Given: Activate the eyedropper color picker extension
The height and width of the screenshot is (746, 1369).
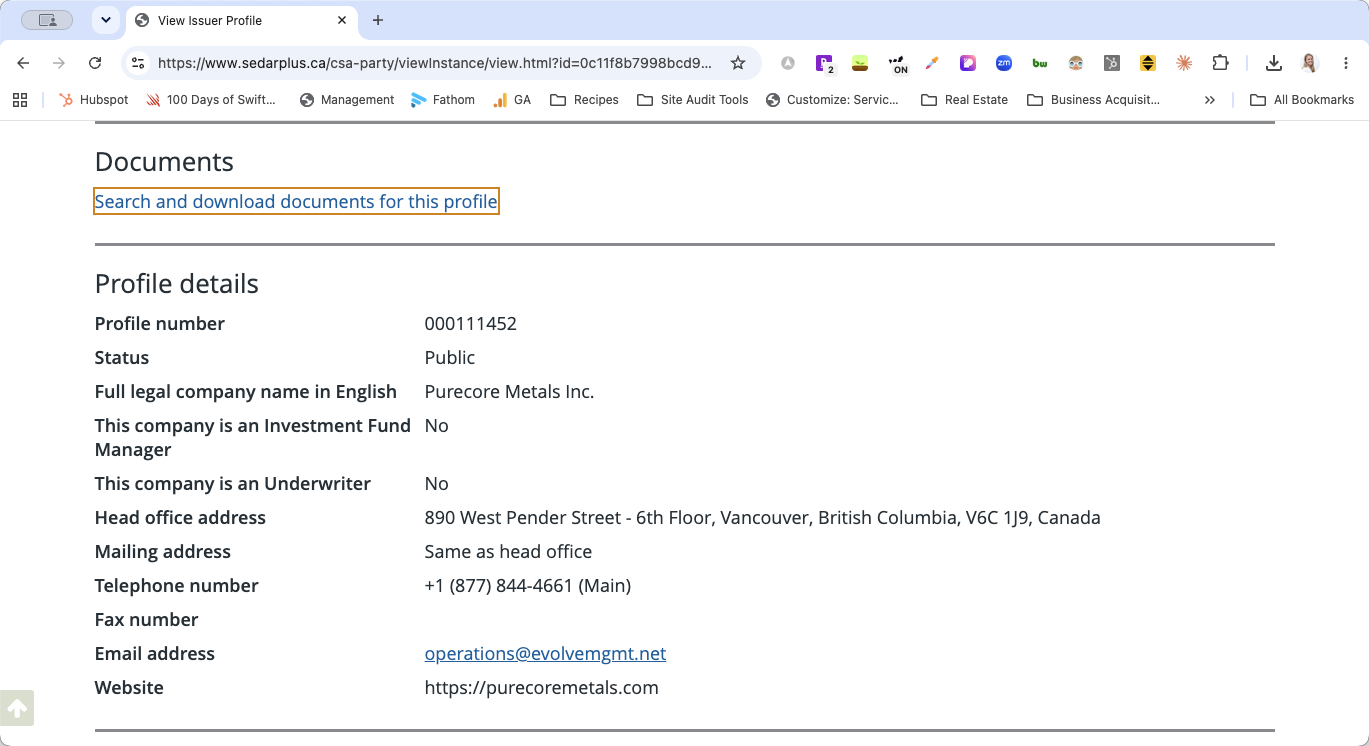Looking at the screenshot, I should point(932,63).
